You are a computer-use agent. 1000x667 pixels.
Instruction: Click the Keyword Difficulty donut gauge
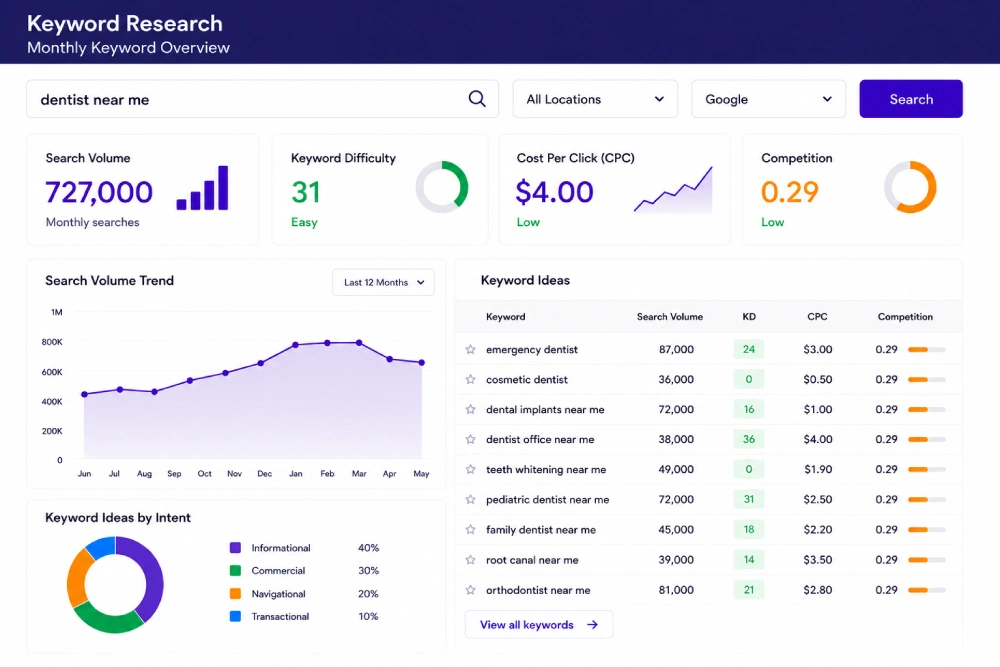click(442, 187)
